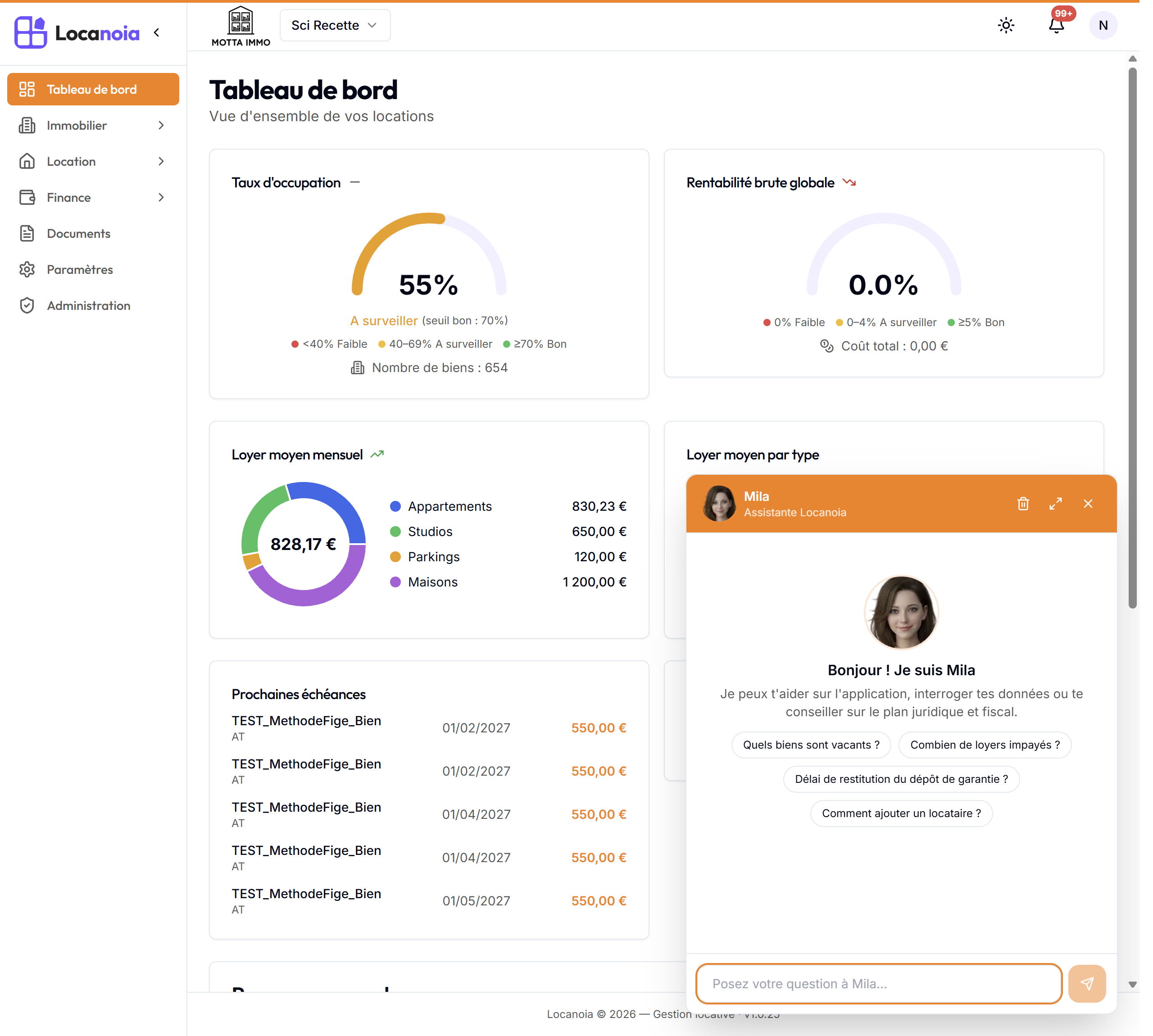
Task: Expand the Location submenu
Action: (x=93, y=161)
